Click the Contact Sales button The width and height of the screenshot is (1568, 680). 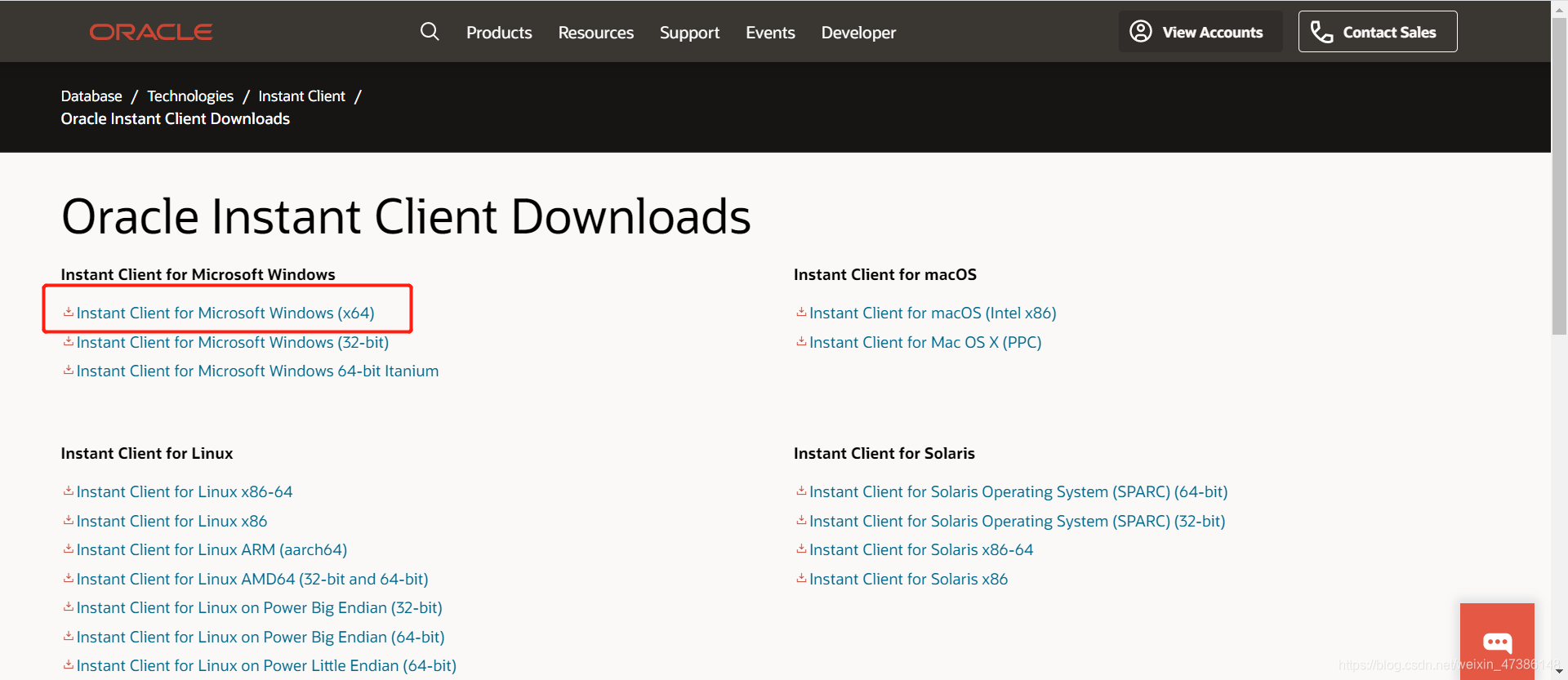coord(1378,32)
